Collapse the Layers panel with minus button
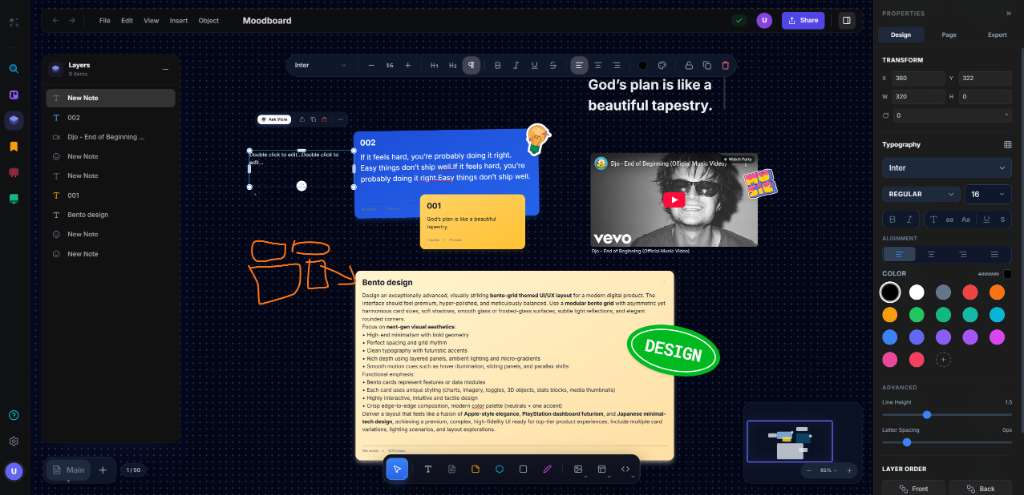1024x495 pixels. 165,69
